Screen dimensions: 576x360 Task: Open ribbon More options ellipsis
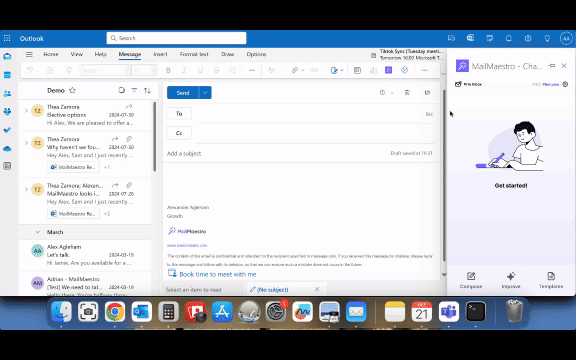click(424, 70)
